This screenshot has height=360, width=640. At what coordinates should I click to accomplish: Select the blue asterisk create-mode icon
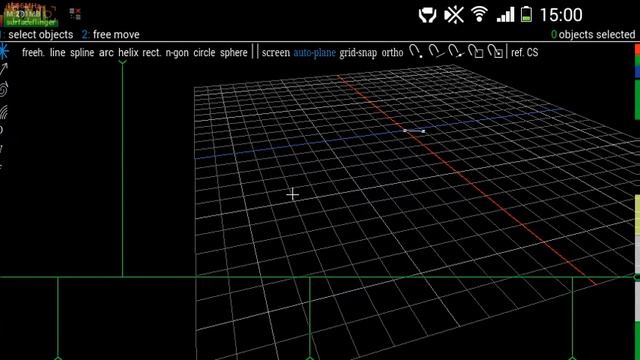[4, 51]
